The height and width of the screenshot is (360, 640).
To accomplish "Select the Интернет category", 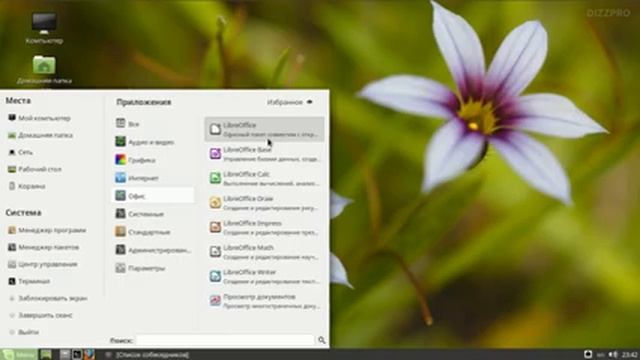I will point(153,178).
